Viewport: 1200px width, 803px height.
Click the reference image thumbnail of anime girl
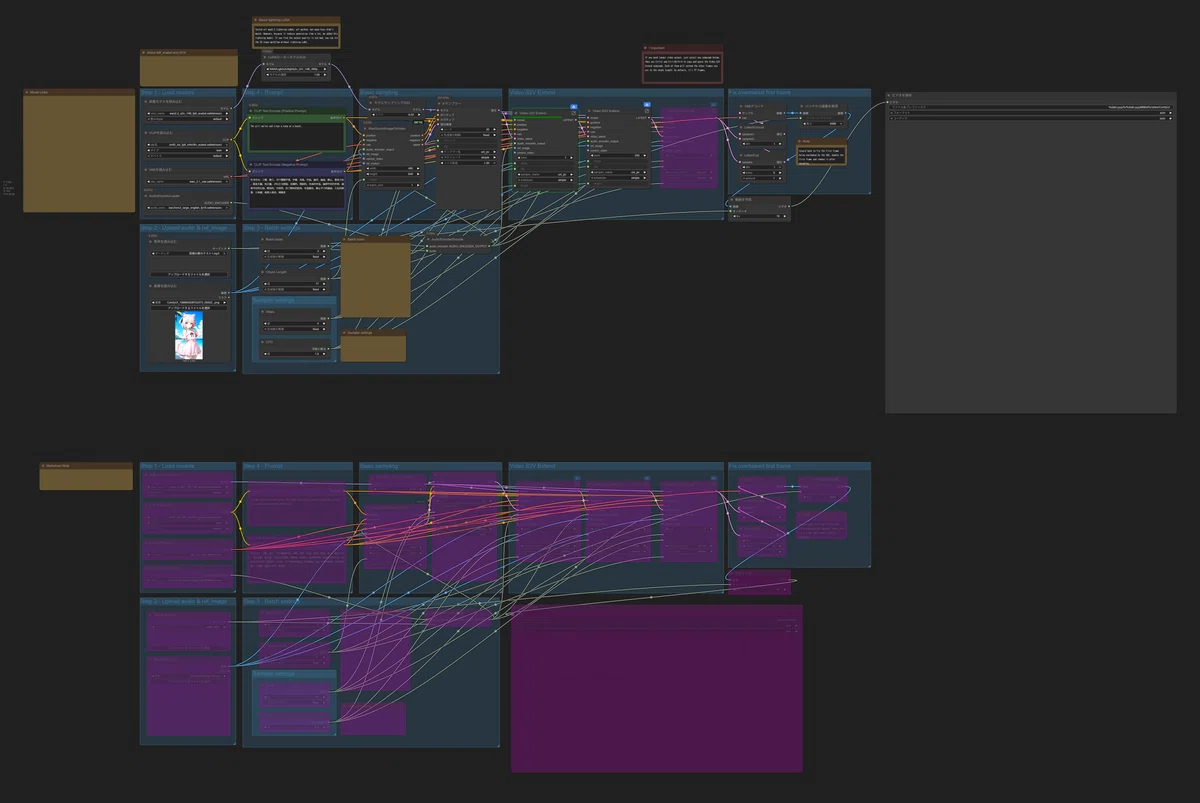pos(189,335)
